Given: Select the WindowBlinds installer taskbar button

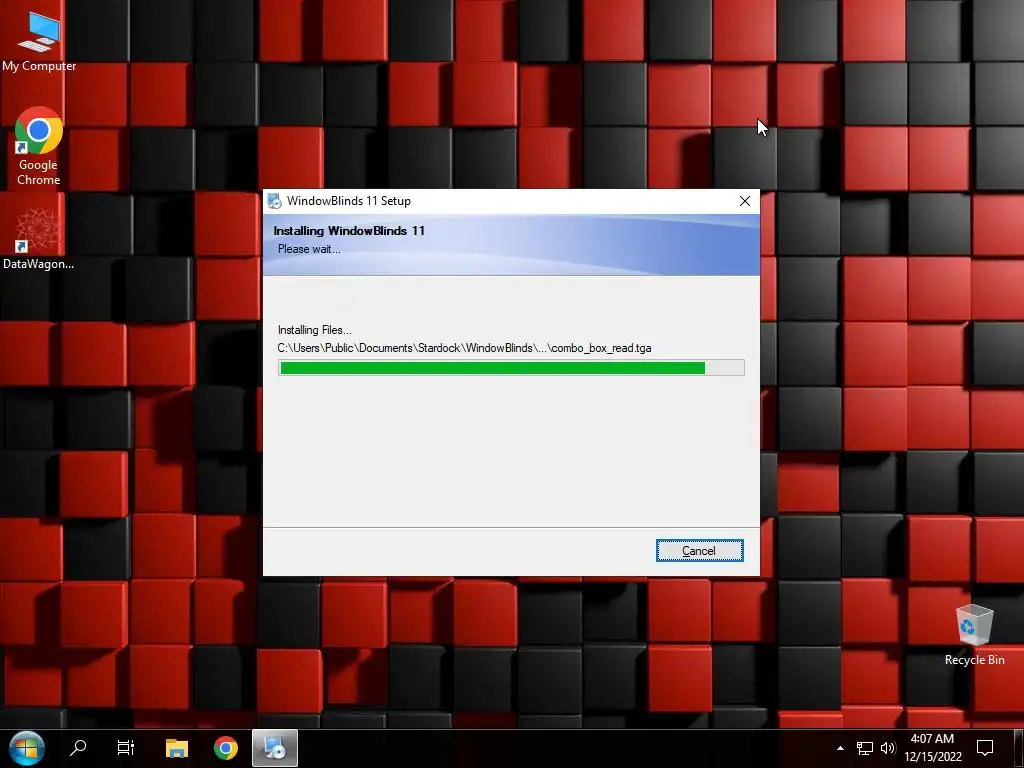Looking at the screenshot, I should 275,748.
